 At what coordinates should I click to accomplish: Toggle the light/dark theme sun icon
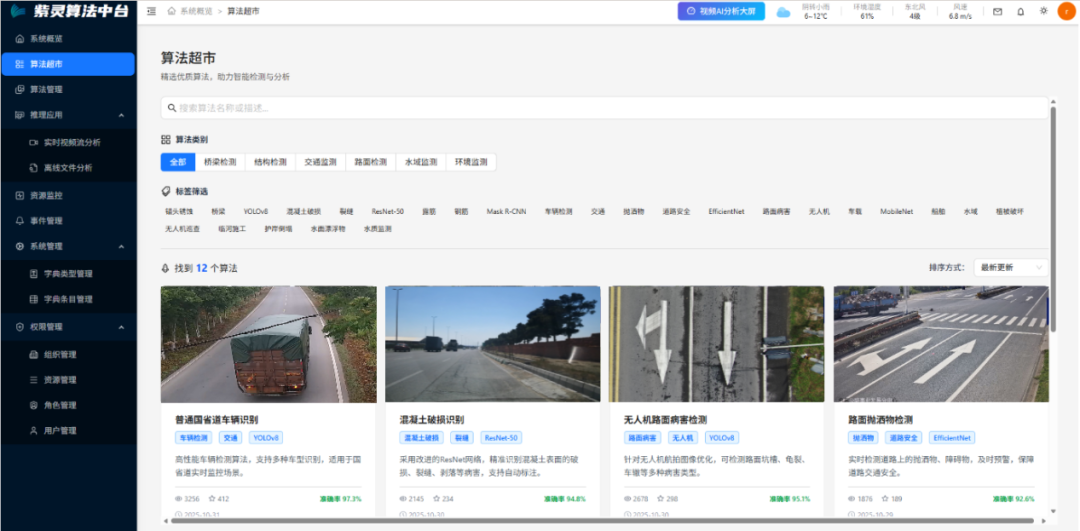(1043, 11)
